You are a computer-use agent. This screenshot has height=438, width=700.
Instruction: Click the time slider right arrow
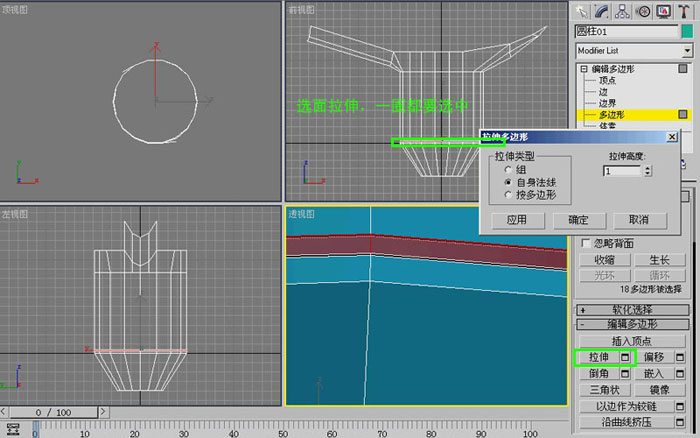coord(103,412)
